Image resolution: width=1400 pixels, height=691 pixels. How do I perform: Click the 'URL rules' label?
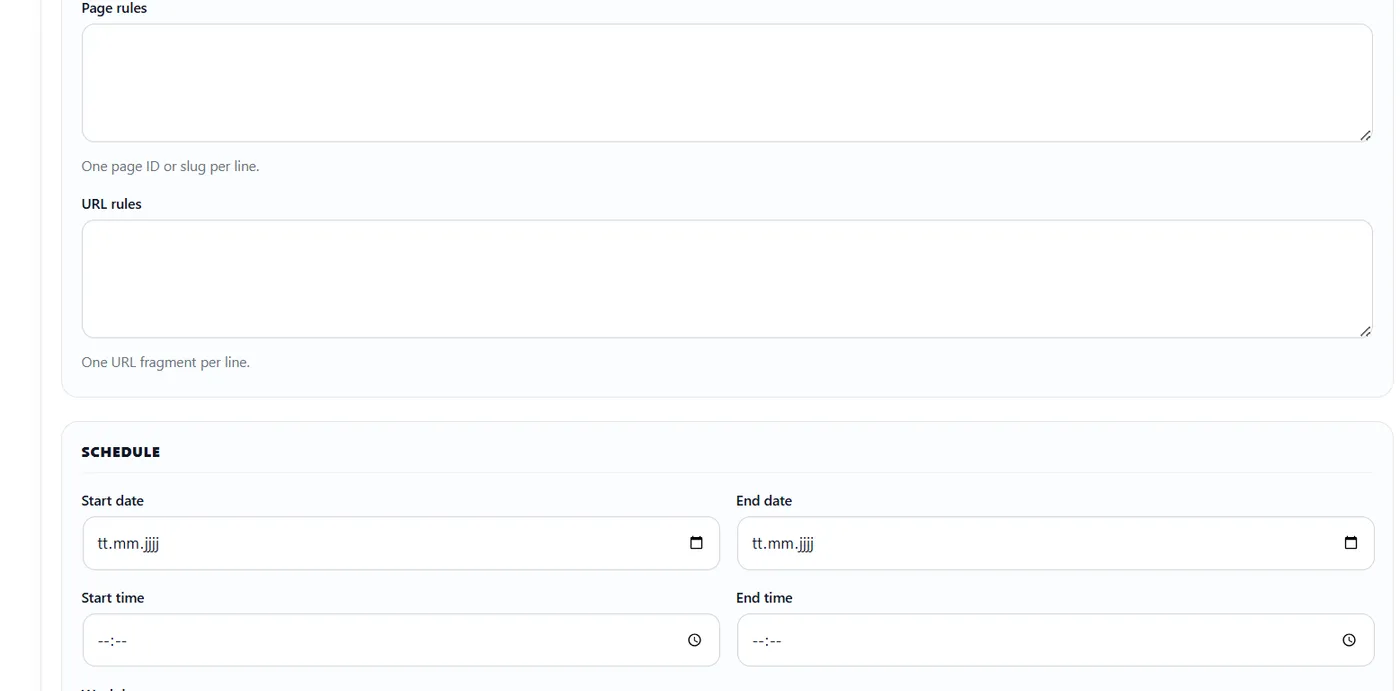(x=112, y=204)
